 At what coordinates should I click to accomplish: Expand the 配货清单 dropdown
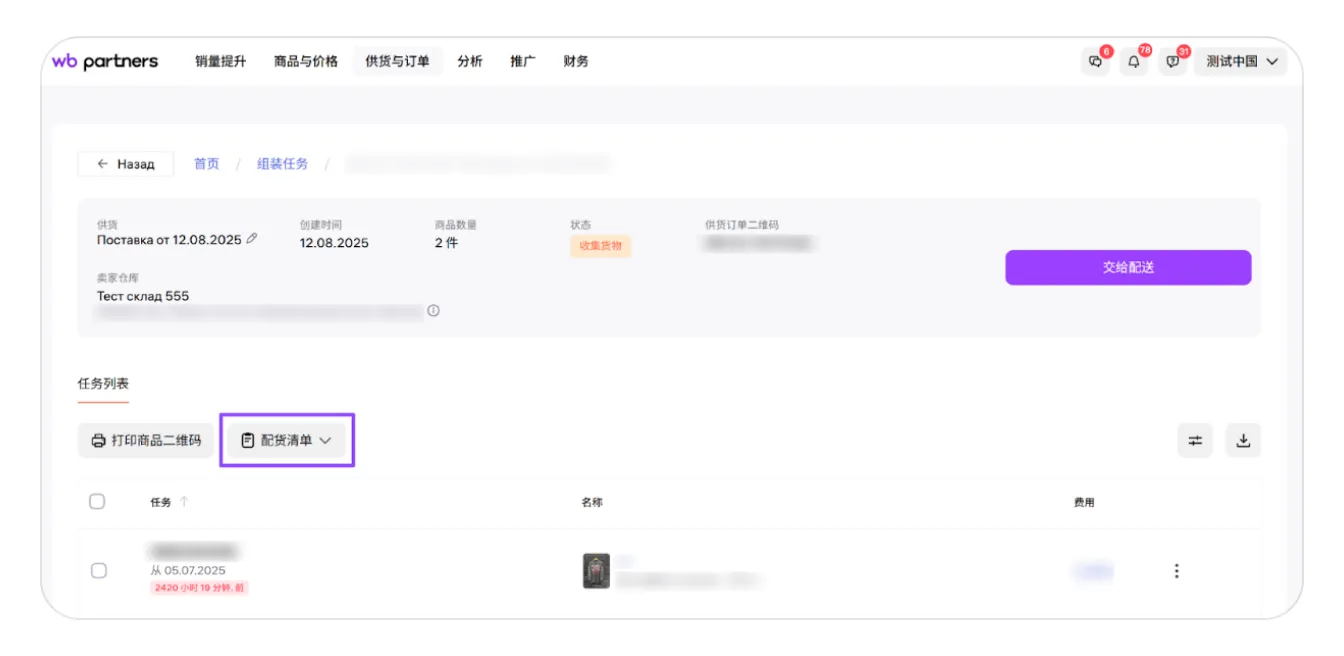point(327,440)
